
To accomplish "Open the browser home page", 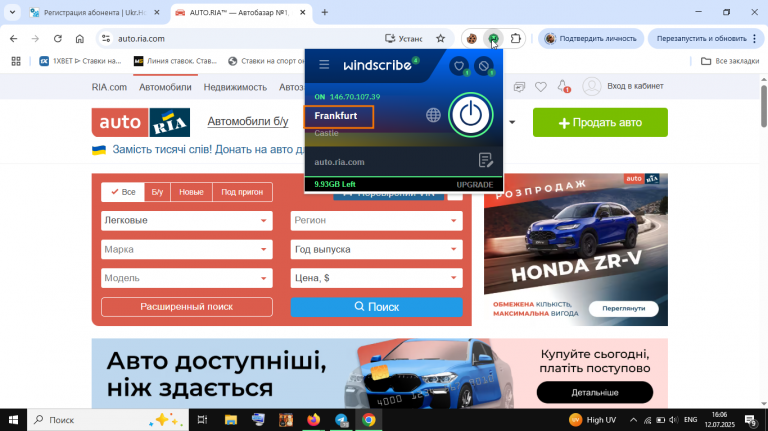I will coord(80,39).
